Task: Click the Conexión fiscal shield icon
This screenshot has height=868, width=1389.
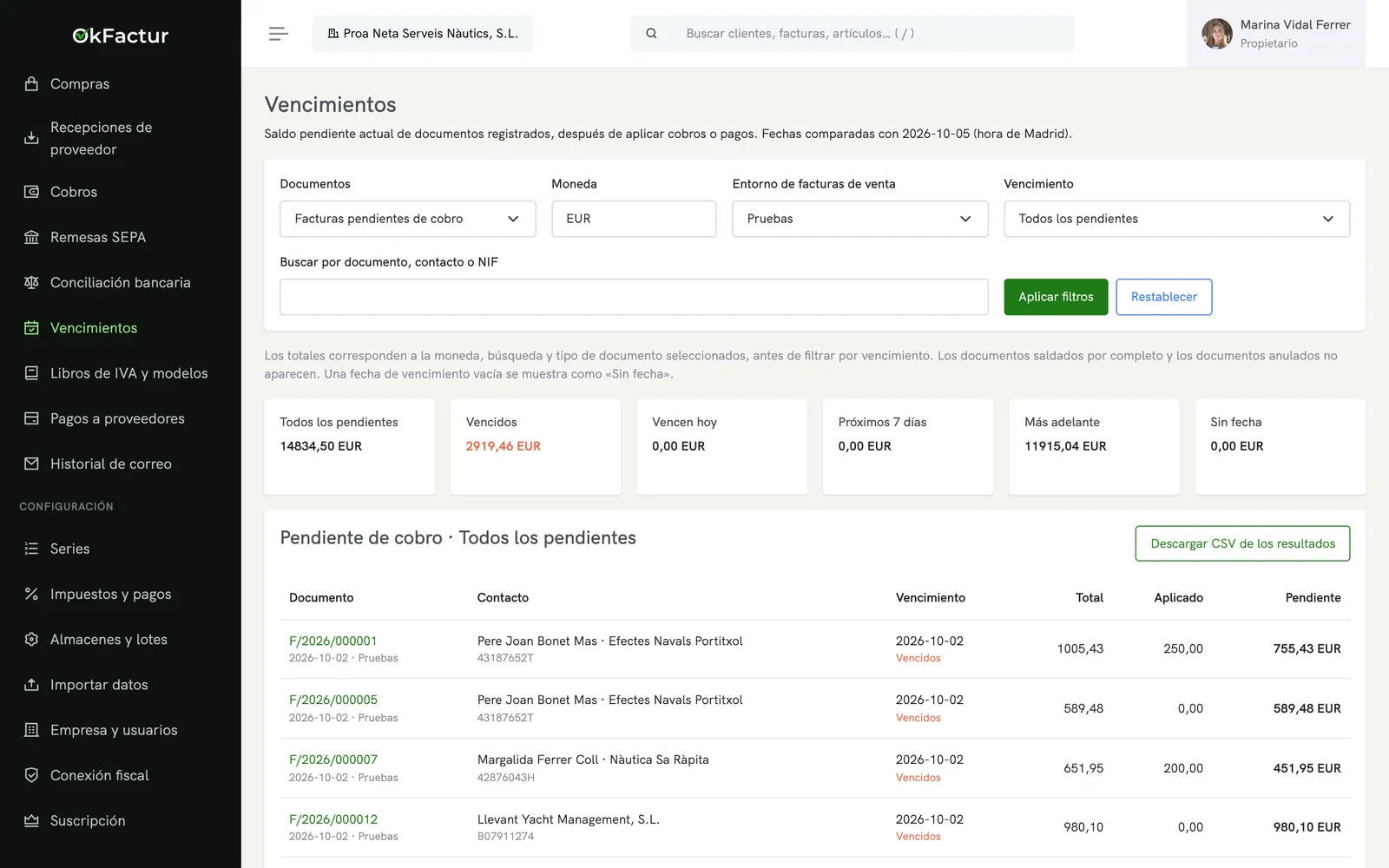Action: tap(31, 775)
